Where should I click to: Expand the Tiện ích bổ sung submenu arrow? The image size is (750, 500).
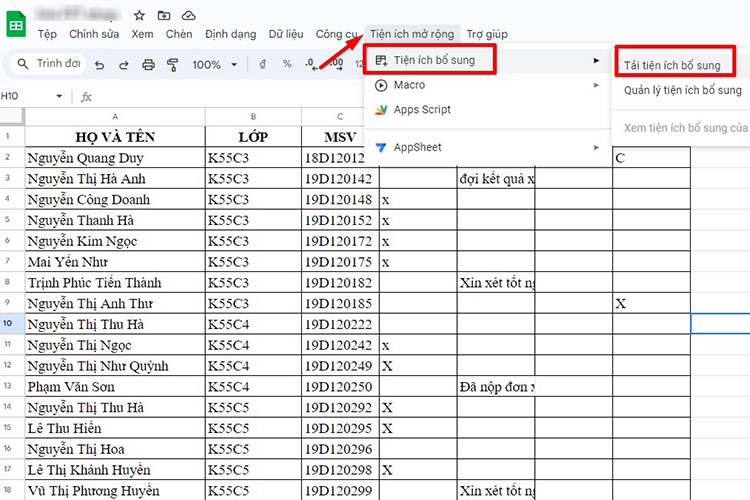click(596, 60)
